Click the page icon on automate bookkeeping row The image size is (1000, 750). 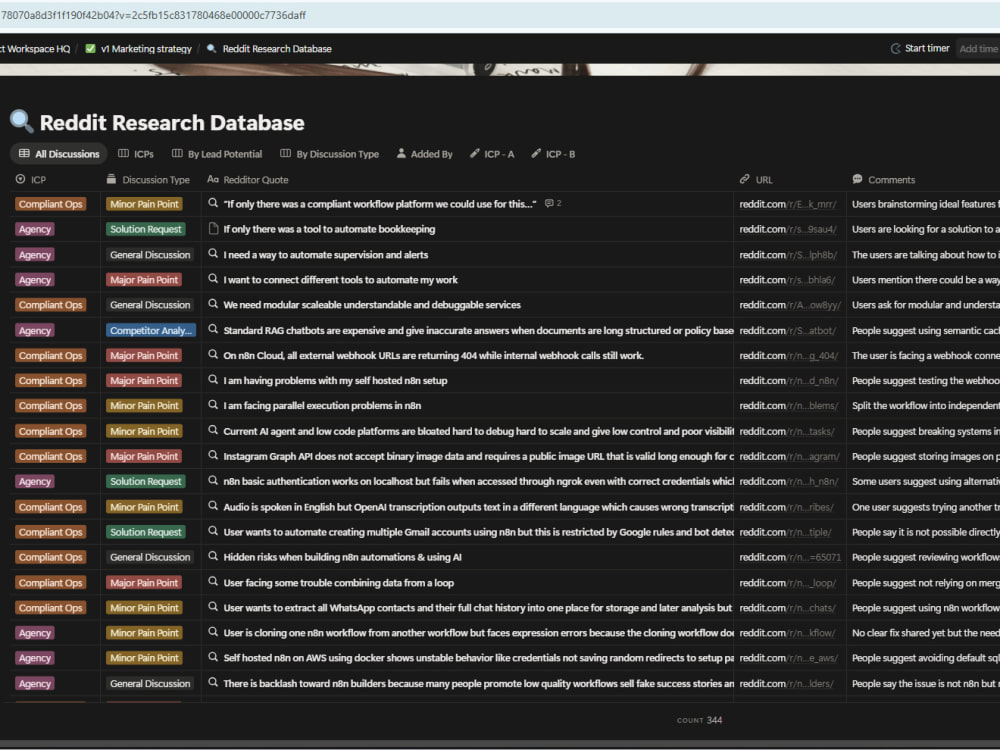[x=214, y=228]
